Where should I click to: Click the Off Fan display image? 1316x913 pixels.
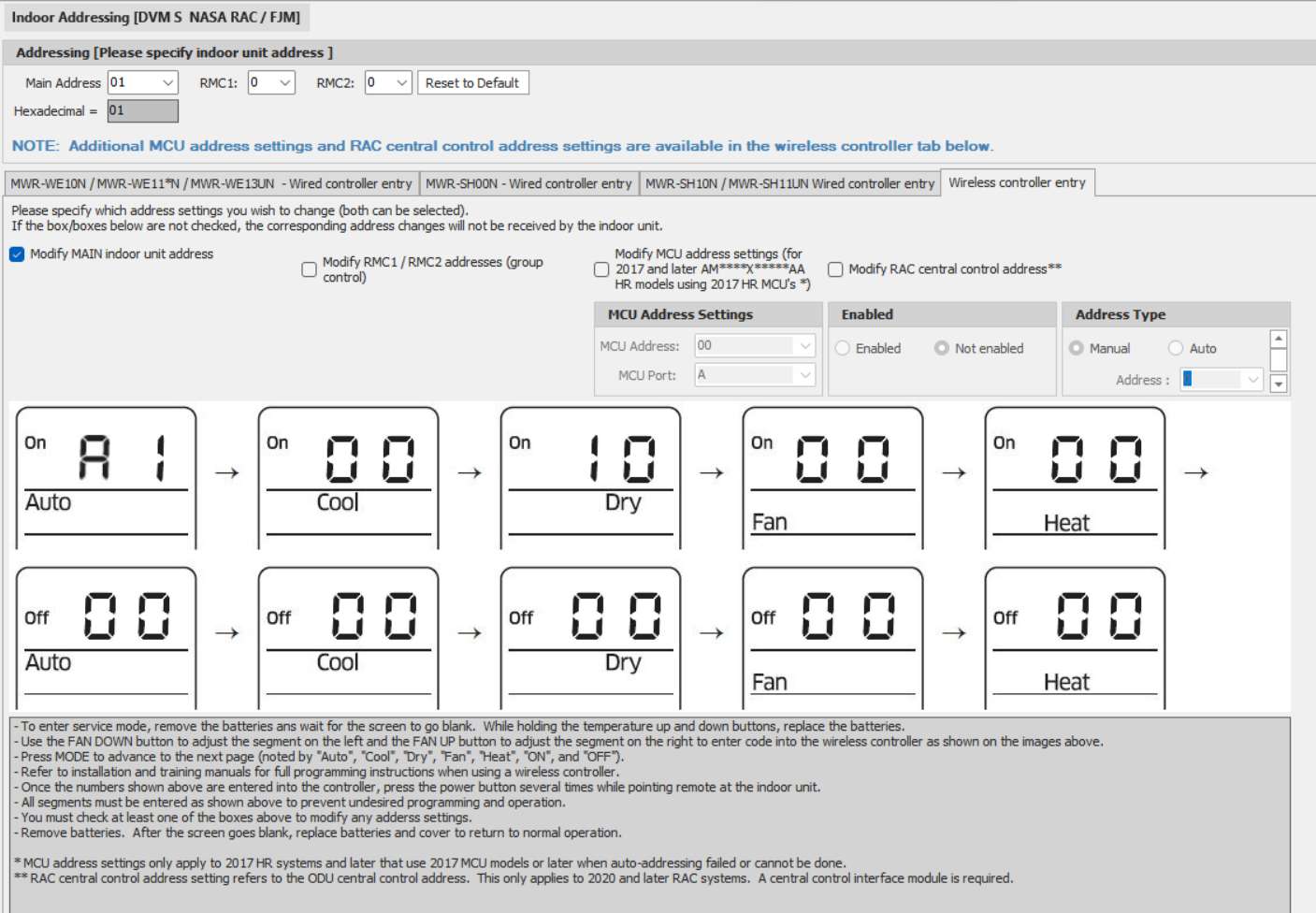coord(832,637)
